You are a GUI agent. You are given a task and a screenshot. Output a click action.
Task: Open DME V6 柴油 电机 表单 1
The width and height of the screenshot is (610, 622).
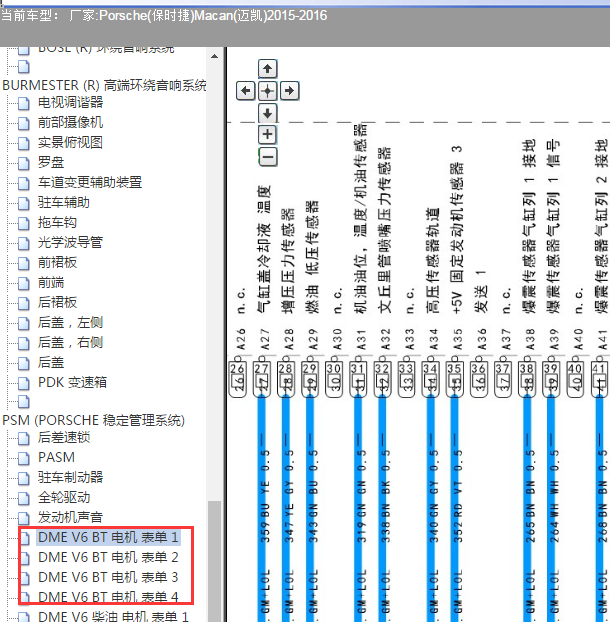point(113,616)
